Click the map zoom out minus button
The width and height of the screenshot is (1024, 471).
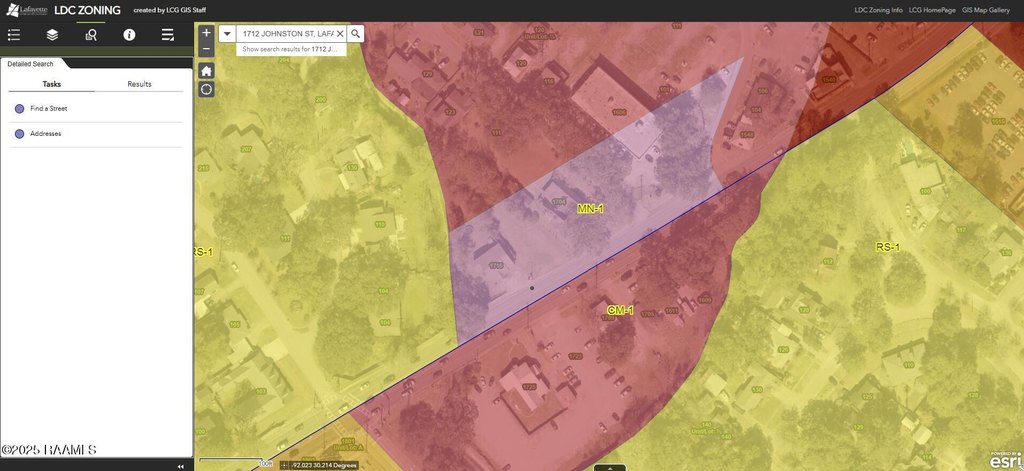[206, 48]
